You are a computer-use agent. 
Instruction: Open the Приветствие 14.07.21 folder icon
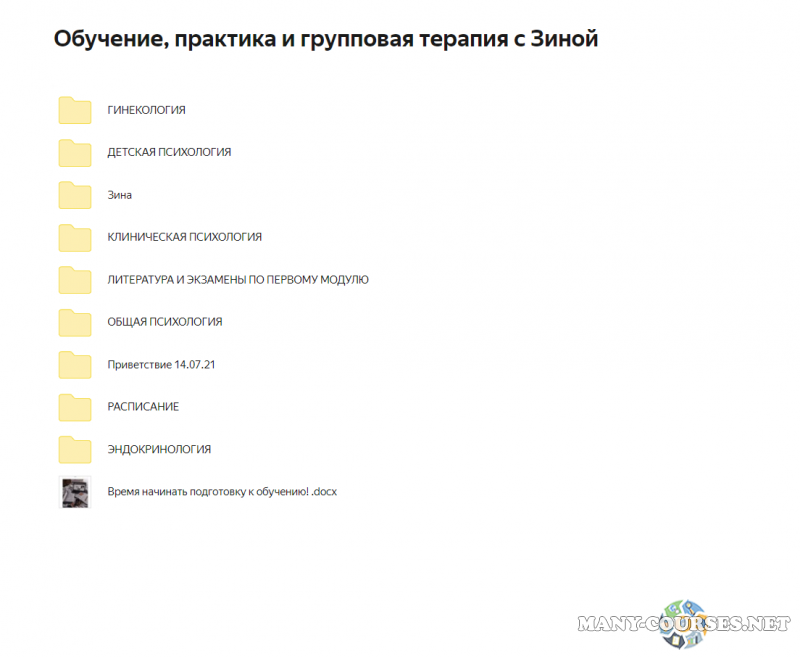pos(74,364)
